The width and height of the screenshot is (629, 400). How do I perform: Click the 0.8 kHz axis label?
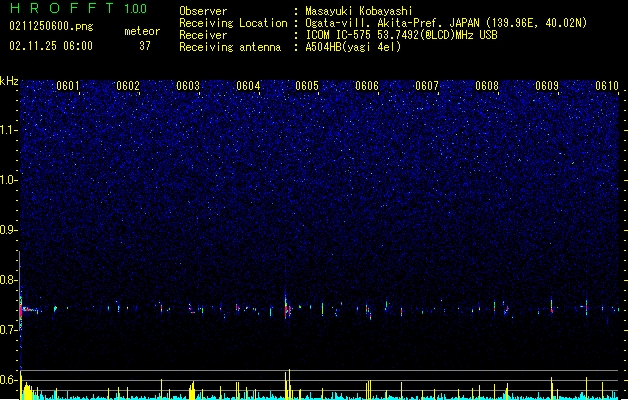pyautogui.click(x=8, y=280)
